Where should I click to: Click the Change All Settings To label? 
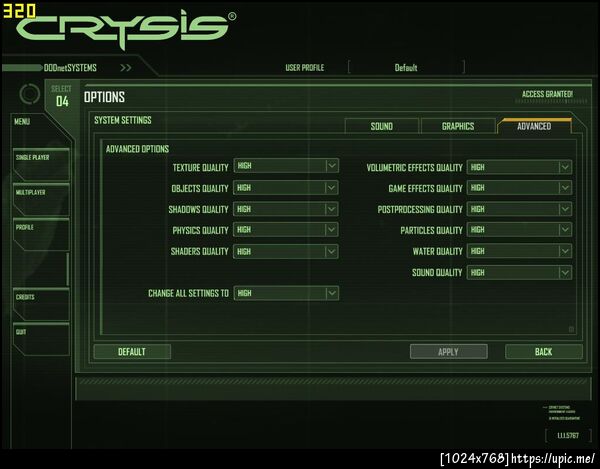click(x=188, y=293)
